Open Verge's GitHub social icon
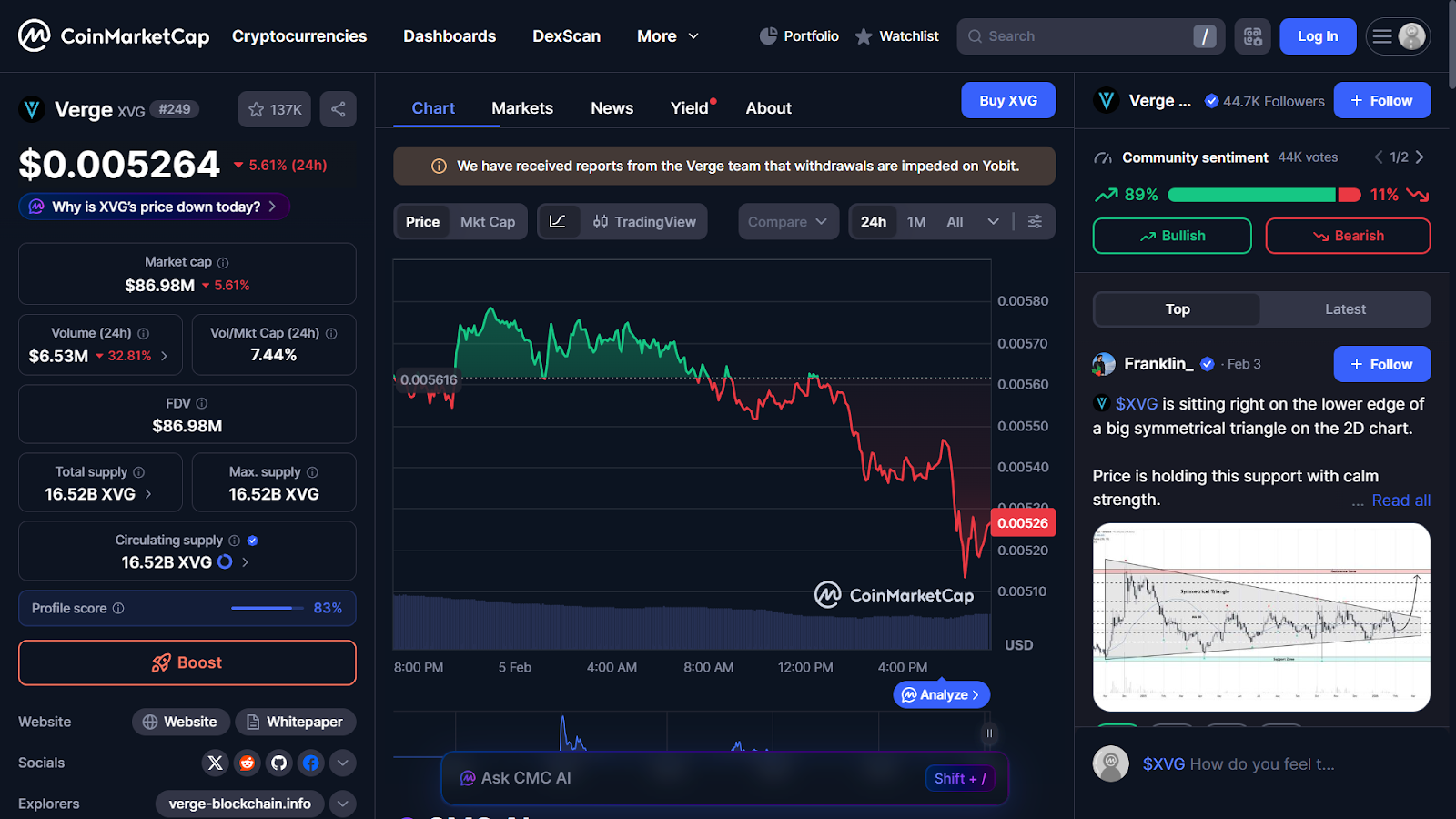This screenshot has height=819, width=1456. 278,763
